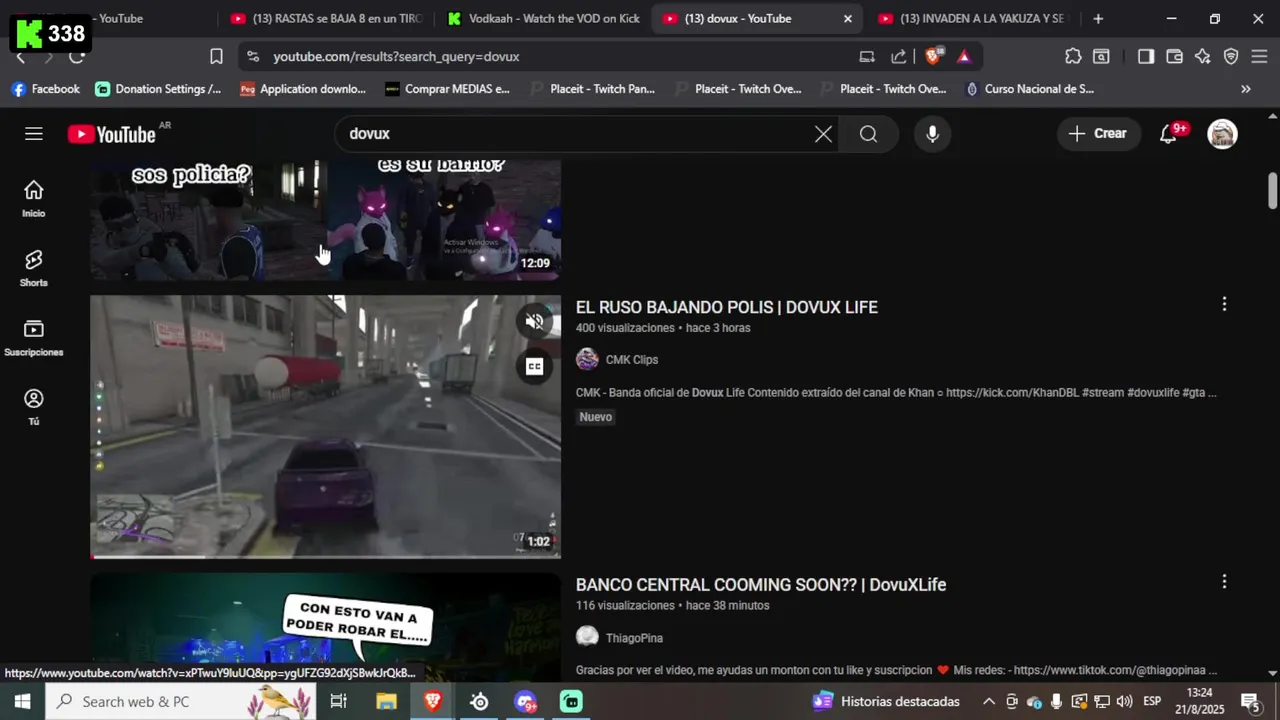Open the Facebook bookmark
Viewport: 1280px width, 720px height.
click(x=45, y=89)
